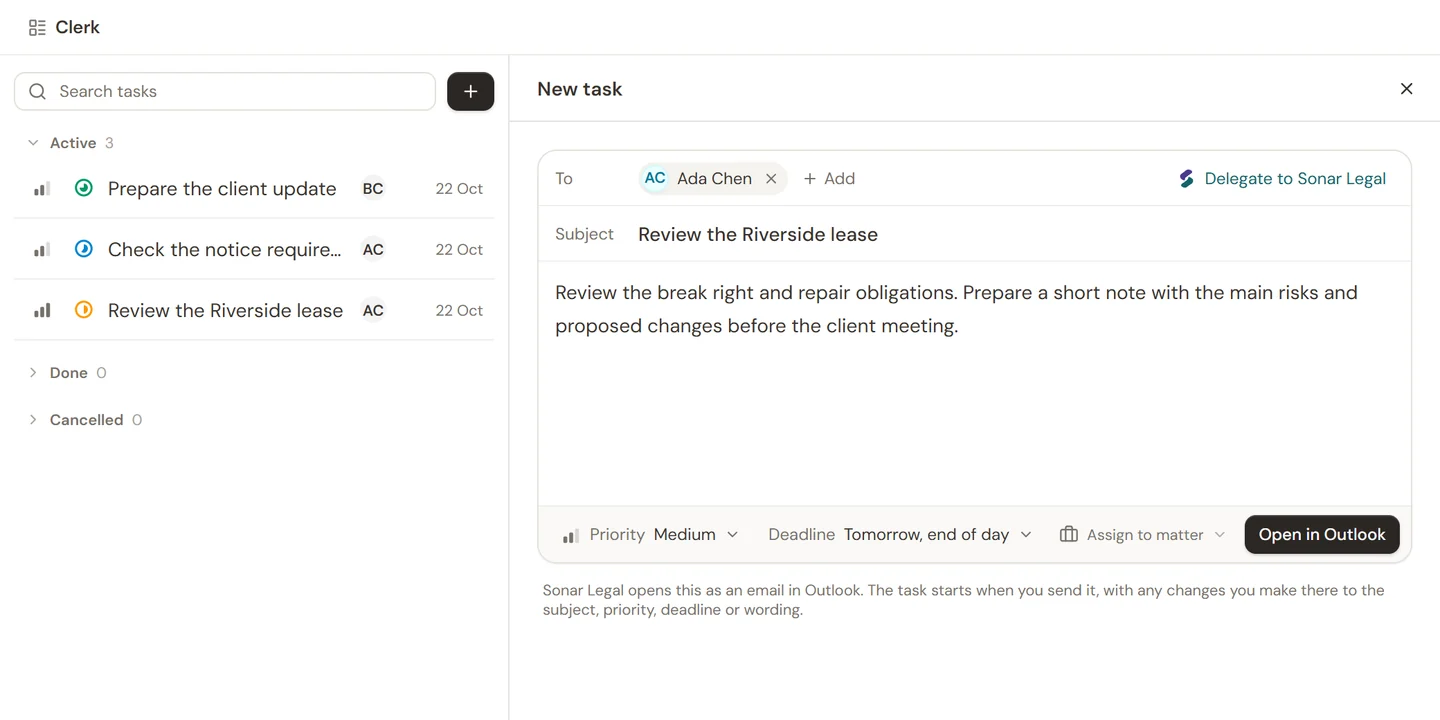
Task: Click the Ada Chen recipient chip
Action: coord(712,178)
